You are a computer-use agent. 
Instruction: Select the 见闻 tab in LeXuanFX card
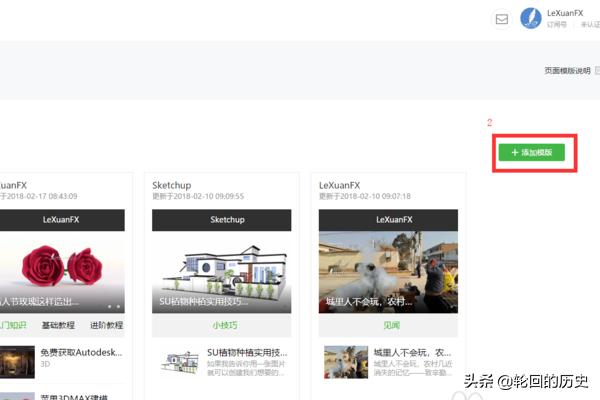pos(388,325)
